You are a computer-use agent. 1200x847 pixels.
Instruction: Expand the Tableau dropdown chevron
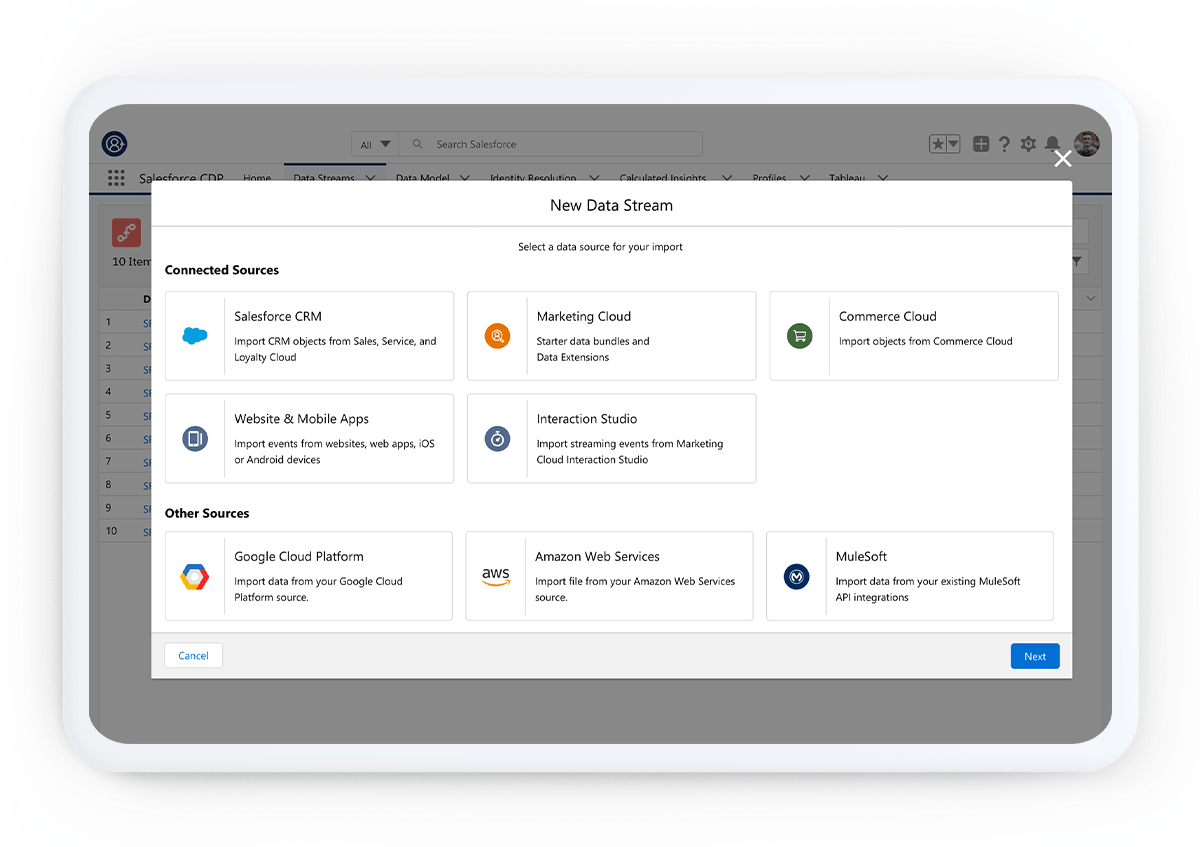coord(883,177)
